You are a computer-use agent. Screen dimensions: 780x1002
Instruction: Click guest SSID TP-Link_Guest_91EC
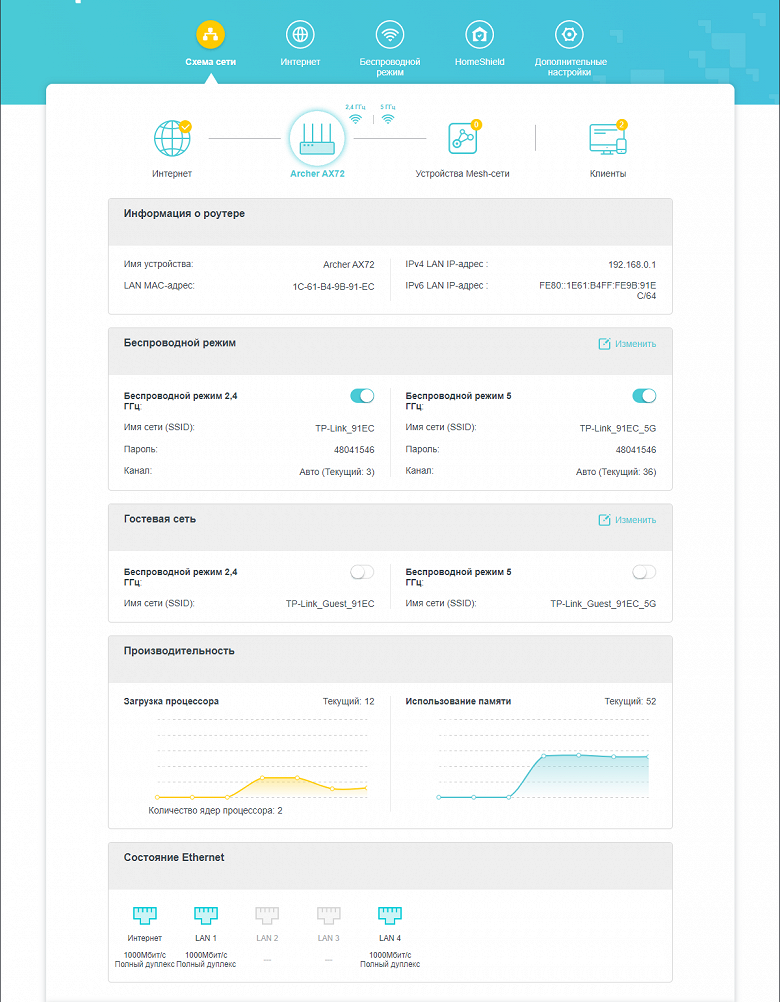[x=330, y=604]
